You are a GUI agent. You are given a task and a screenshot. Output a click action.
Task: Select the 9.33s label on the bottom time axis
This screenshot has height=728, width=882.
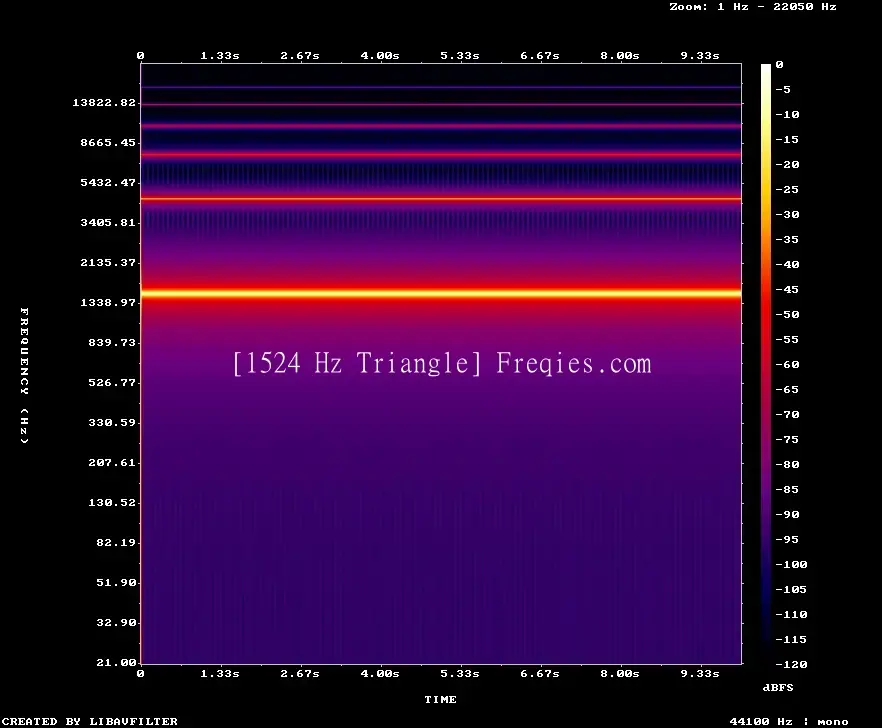pos(700,673)
